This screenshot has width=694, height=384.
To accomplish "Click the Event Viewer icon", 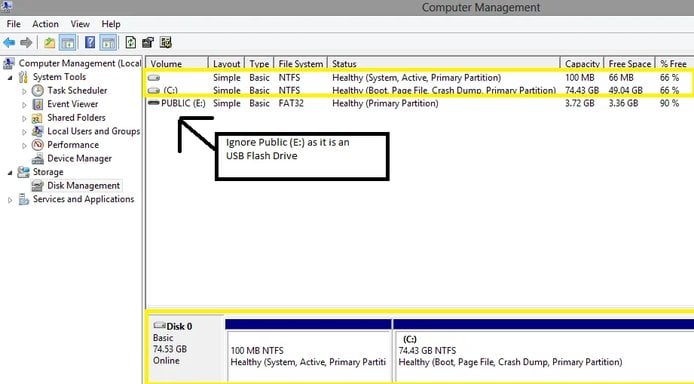I will (x=38, y=104).
